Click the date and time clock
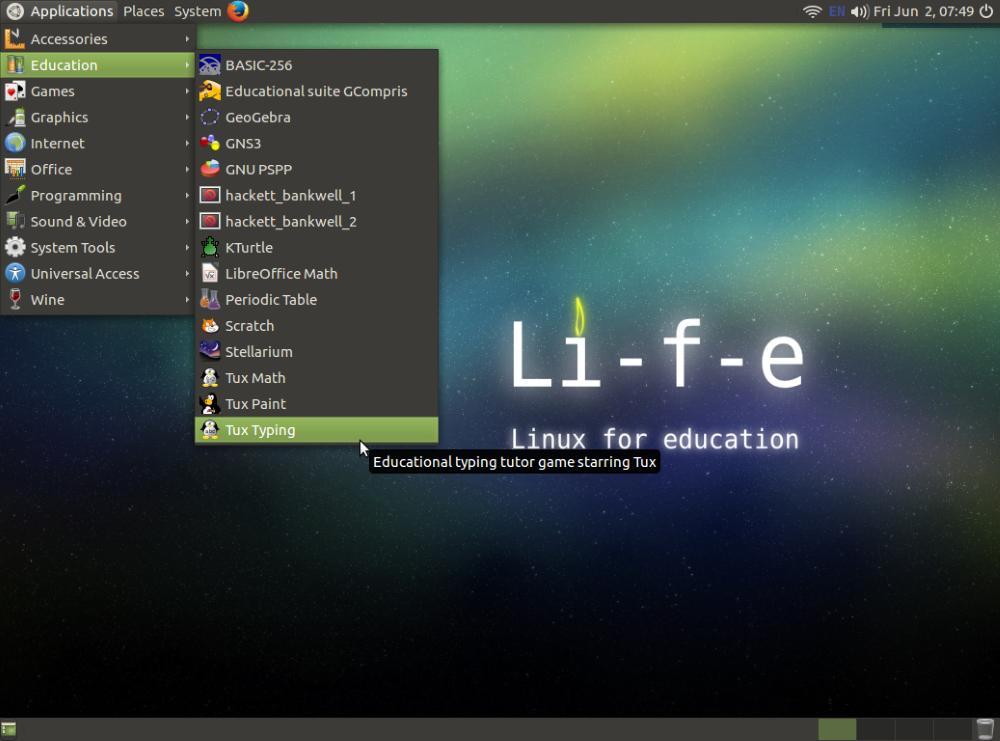 point(923,11)
